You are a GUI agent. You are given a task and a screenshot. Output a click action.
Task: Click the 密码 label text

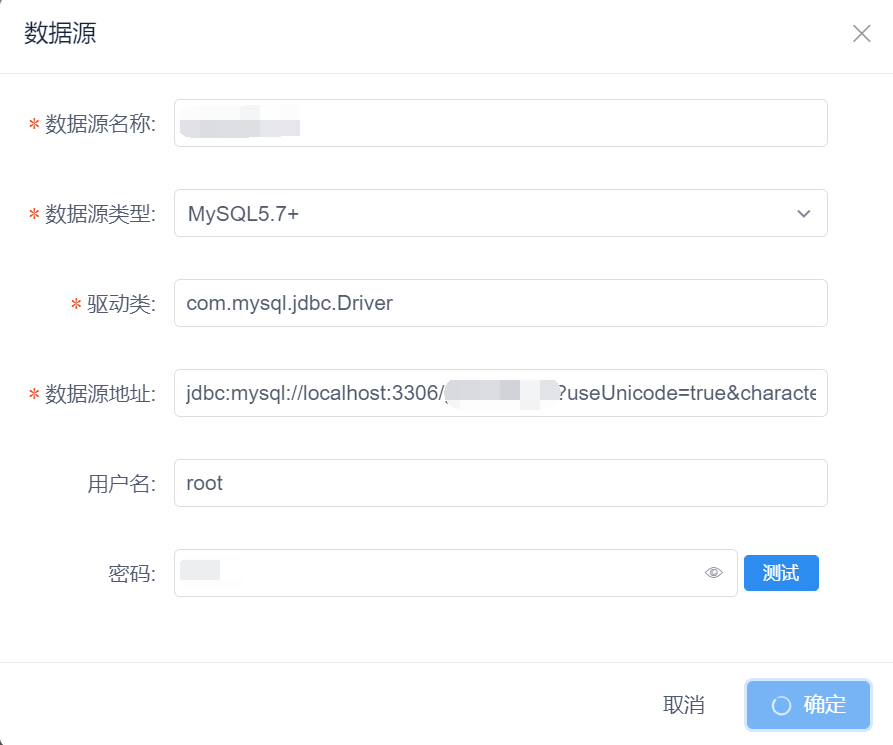click(132, 574)
